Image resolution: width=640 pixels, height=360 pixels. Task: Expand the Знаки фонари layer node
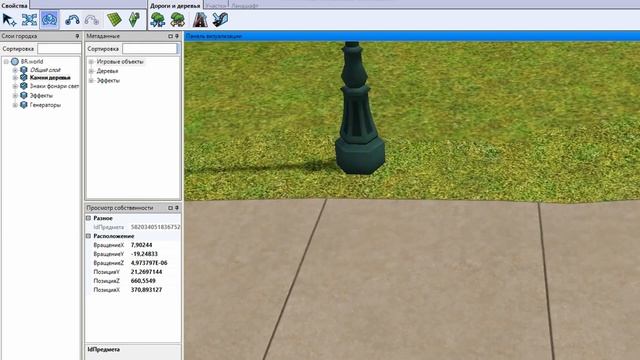click(x=15, y=86)
